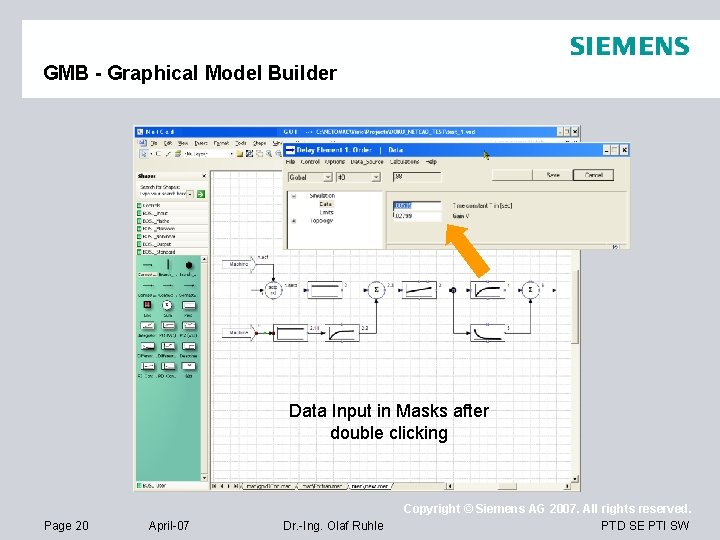Select Limits item in dialog tree
720x540 pixels.
click(x=326, y=212)
